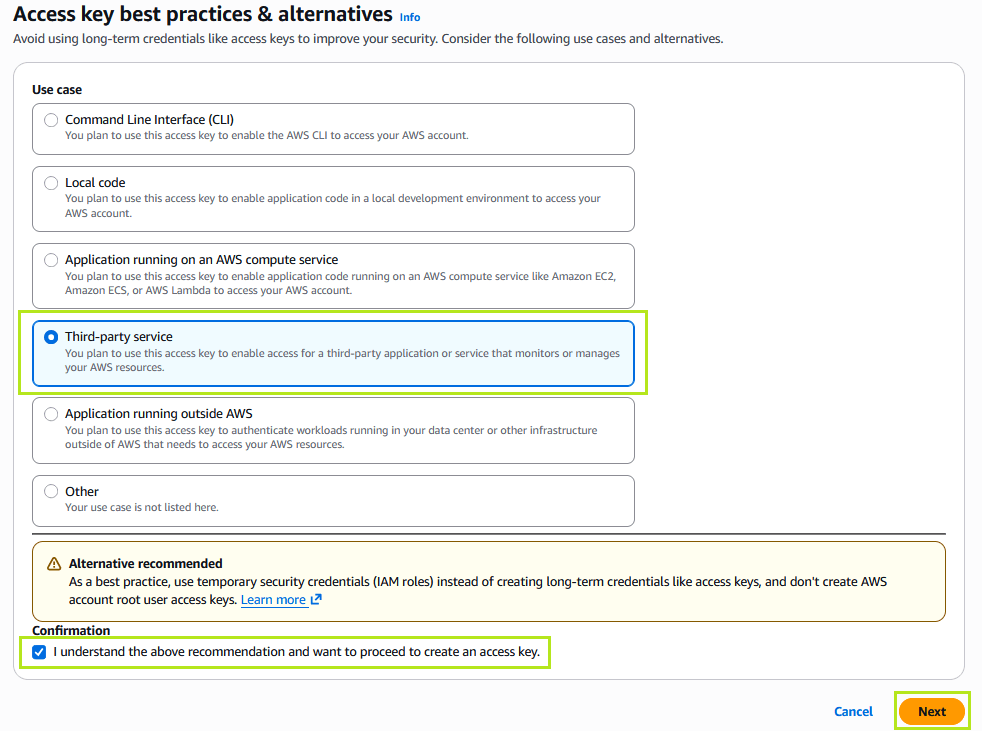Viewport: 982px width, 731px height.
Task: Choose the Local code use case
Action: pyautogui.click(x=51, y=183)
